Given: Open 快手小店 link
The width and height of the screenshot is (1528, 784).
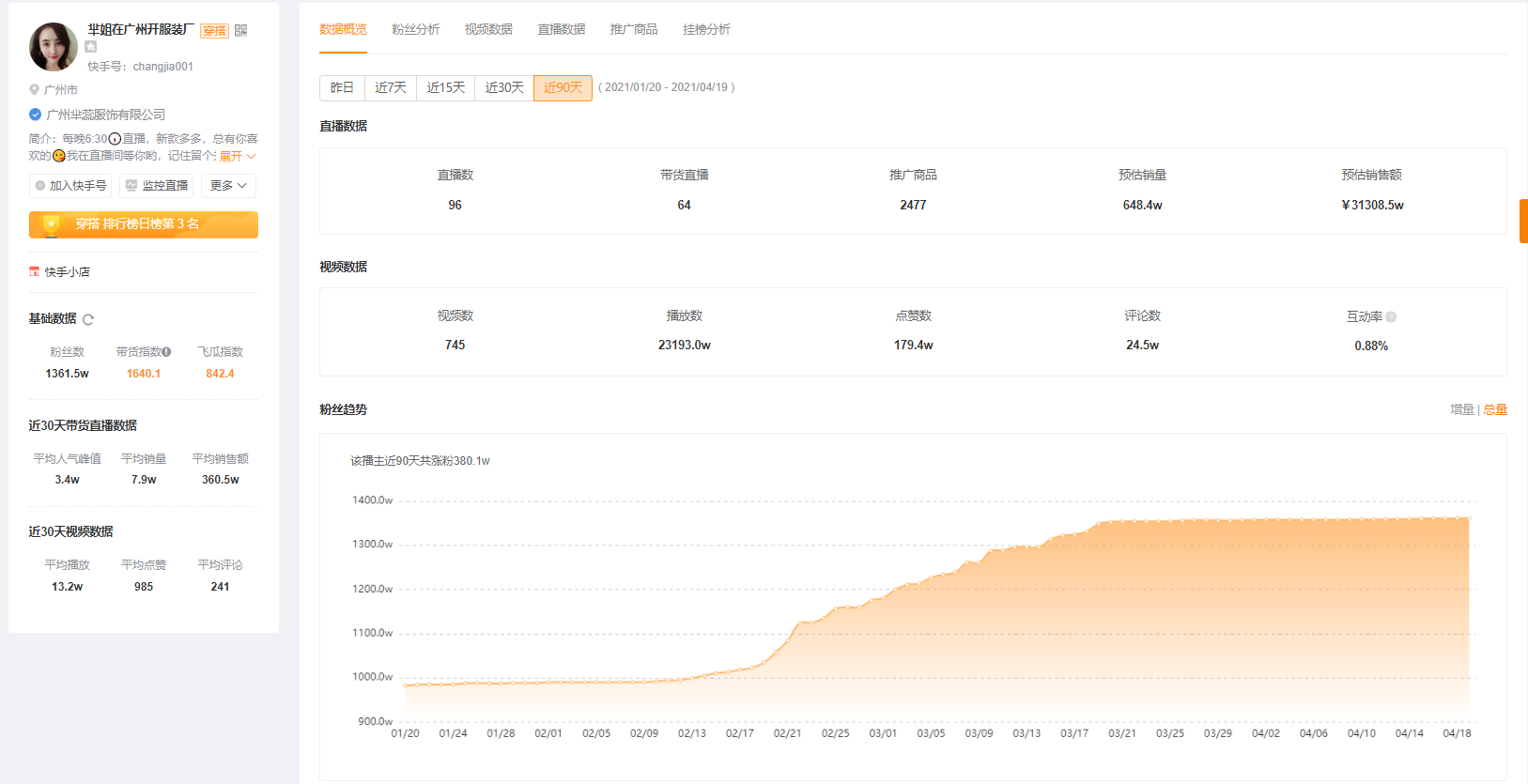Looking at the screenshot, I should (x=68, y=272).
